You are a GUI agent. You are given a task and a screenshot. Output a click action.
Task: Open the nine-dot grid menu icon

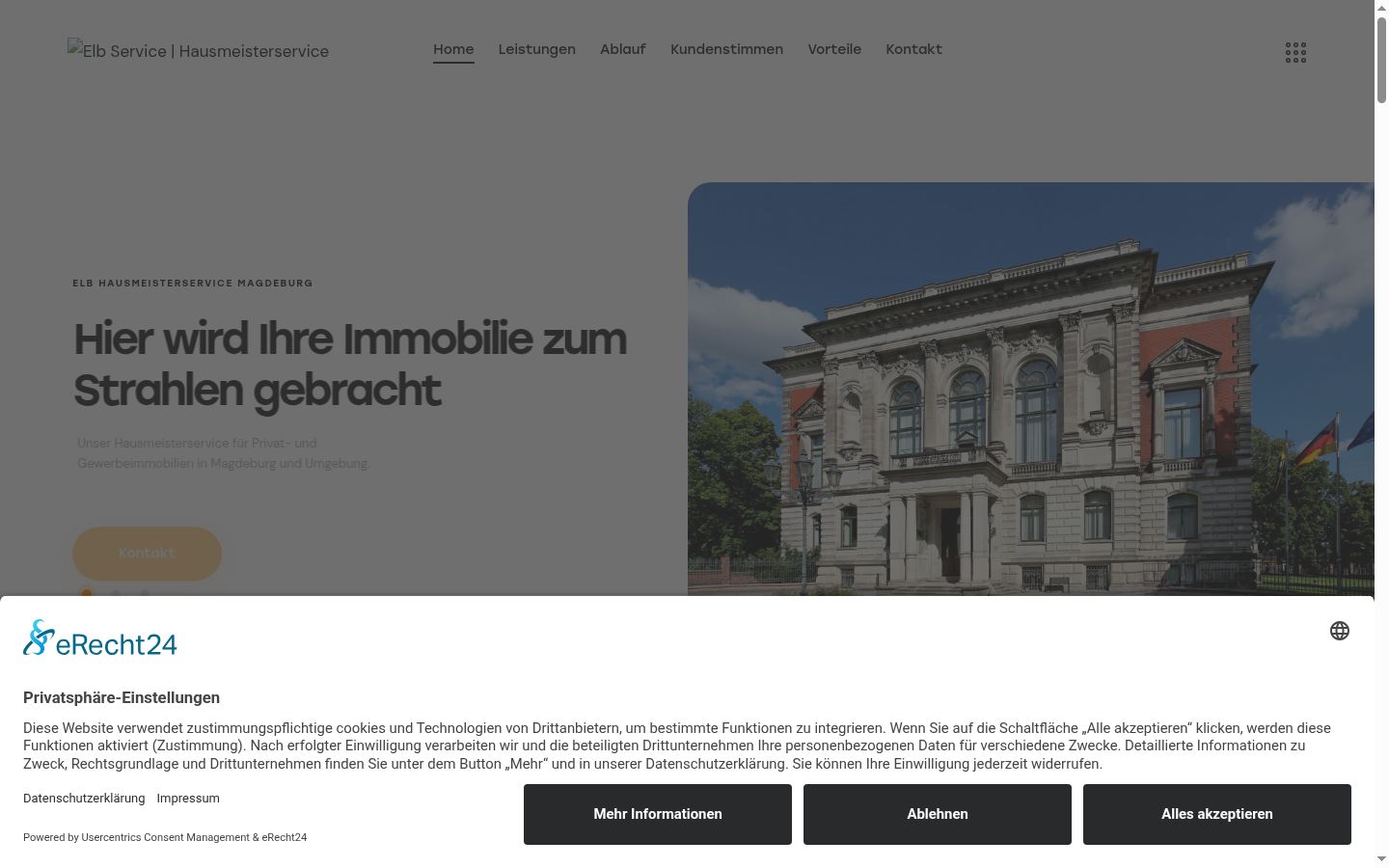(x=1295, y=53)
